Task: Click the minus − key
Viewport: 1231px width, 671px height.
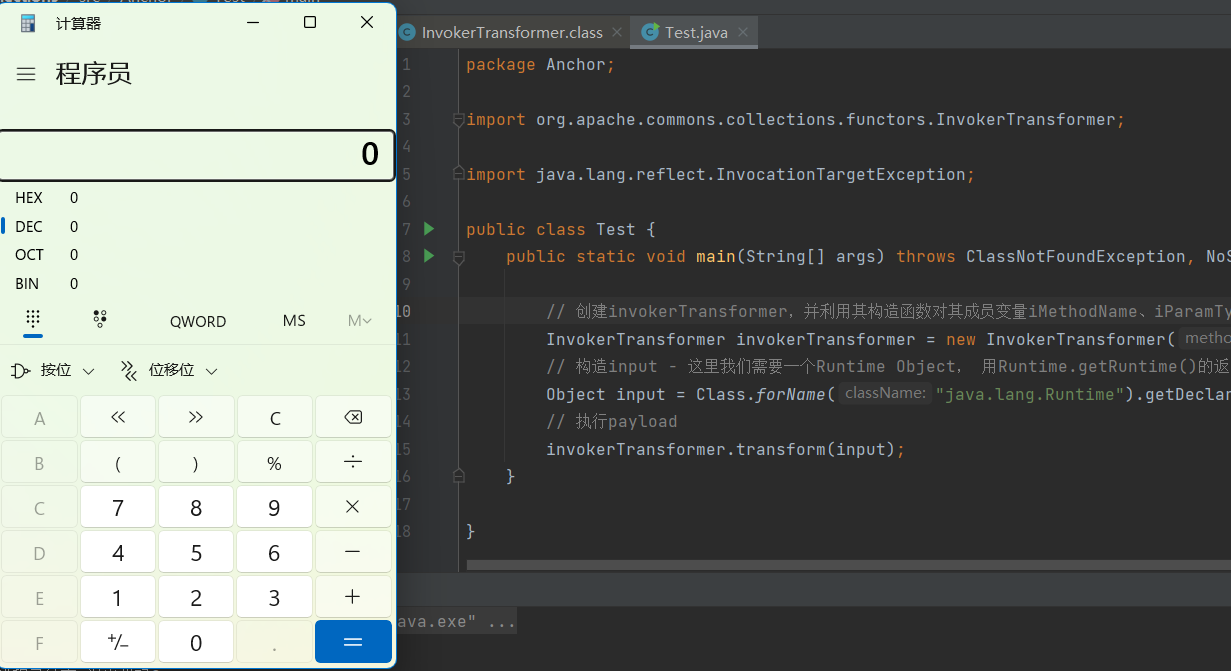Action: click(353, 552)
